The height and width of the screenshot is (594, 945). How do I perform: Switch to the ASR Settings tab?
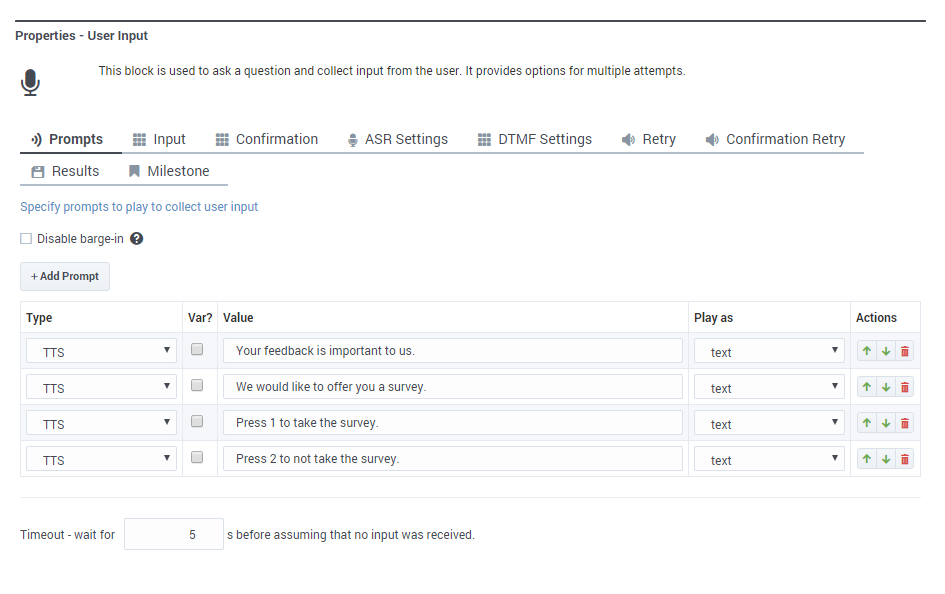tap(397, 140)
